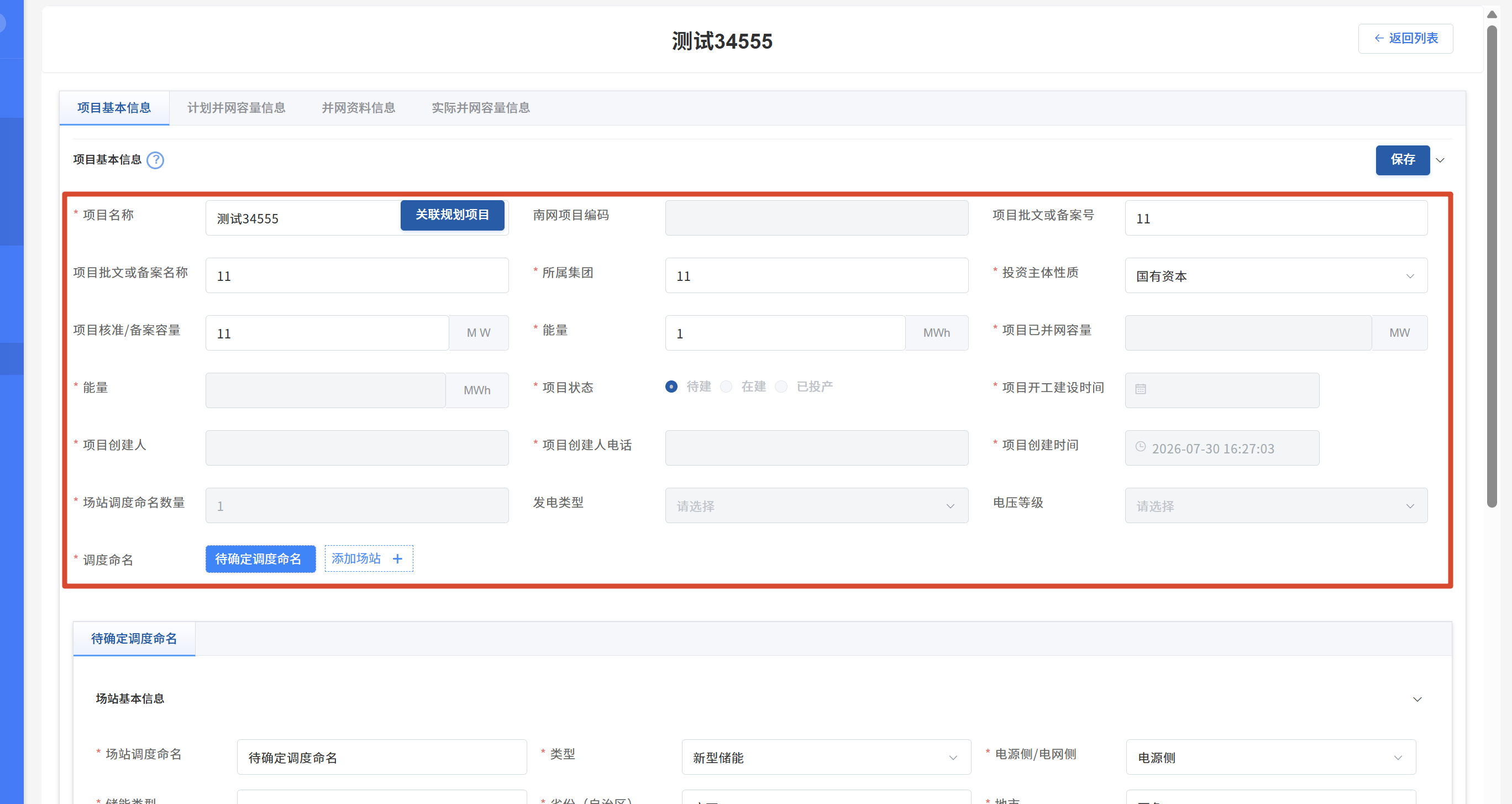This screenshot has height=804, width=1512.
Task: Click the 返回列表 button
Action: (1405, 38)
